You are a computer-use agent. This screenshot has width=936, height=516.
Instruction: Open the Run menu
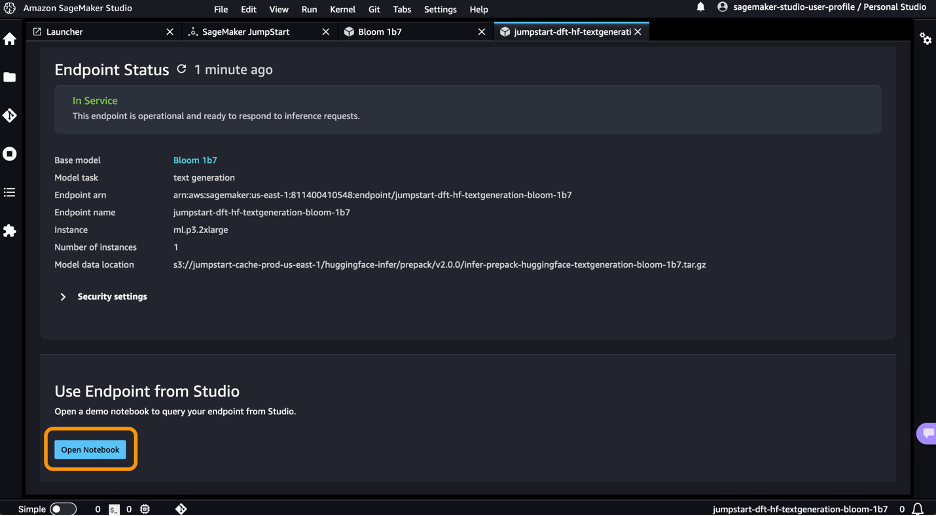point(309,10)
